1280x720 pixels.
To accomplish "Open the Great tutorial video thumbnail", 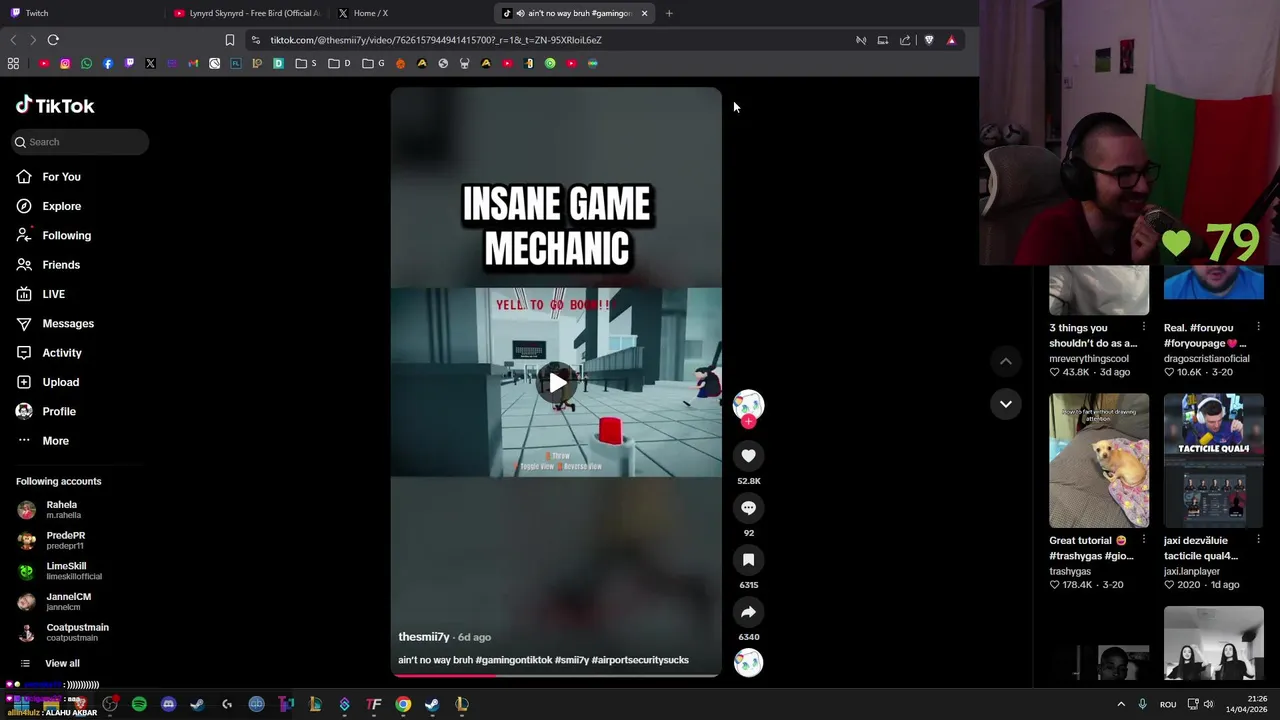I will [1099, 460].
